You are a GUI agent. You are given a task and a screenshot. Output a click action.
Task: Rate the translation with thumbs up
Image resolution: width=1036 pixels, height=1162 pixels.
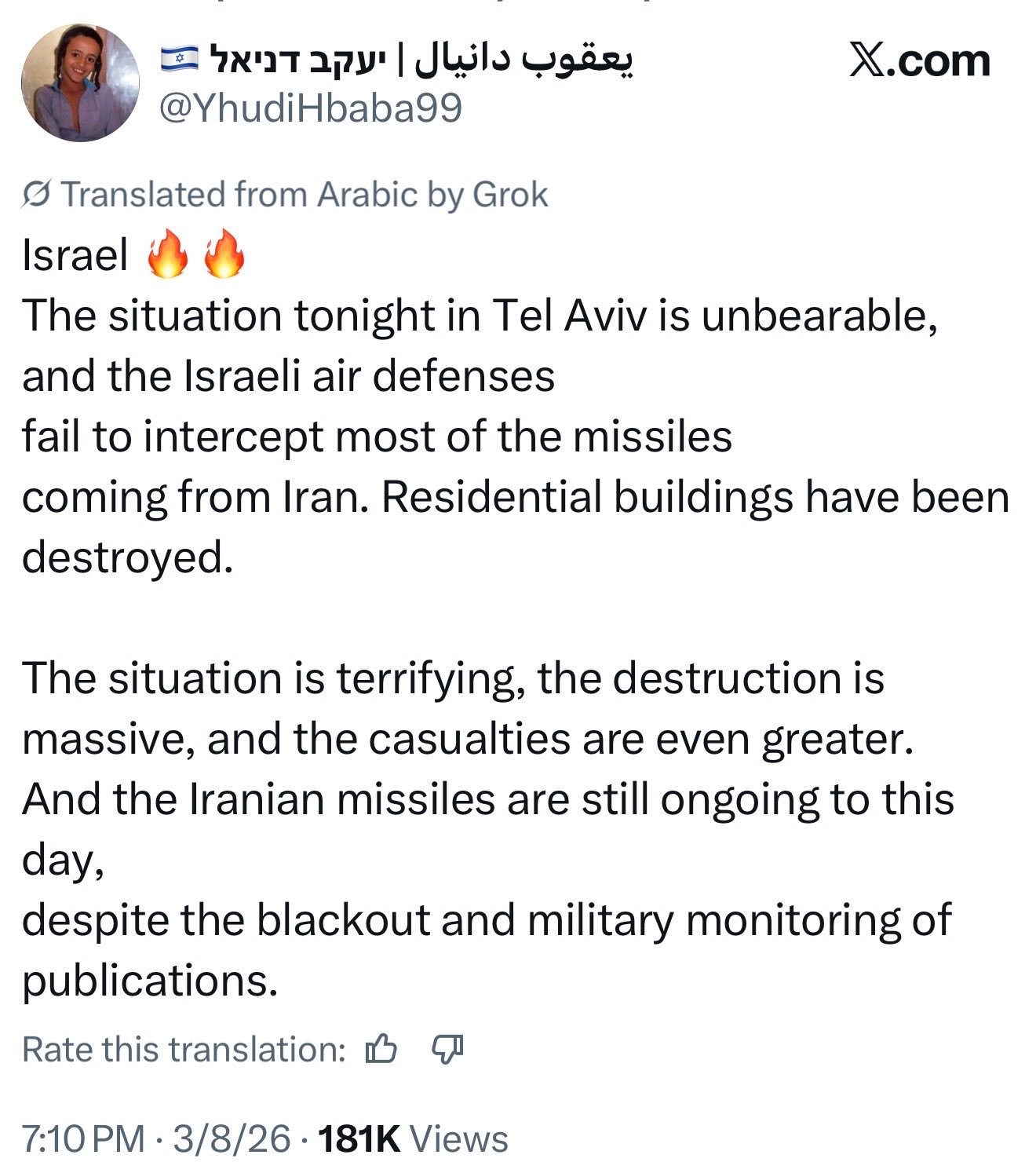pos(381,1048)
